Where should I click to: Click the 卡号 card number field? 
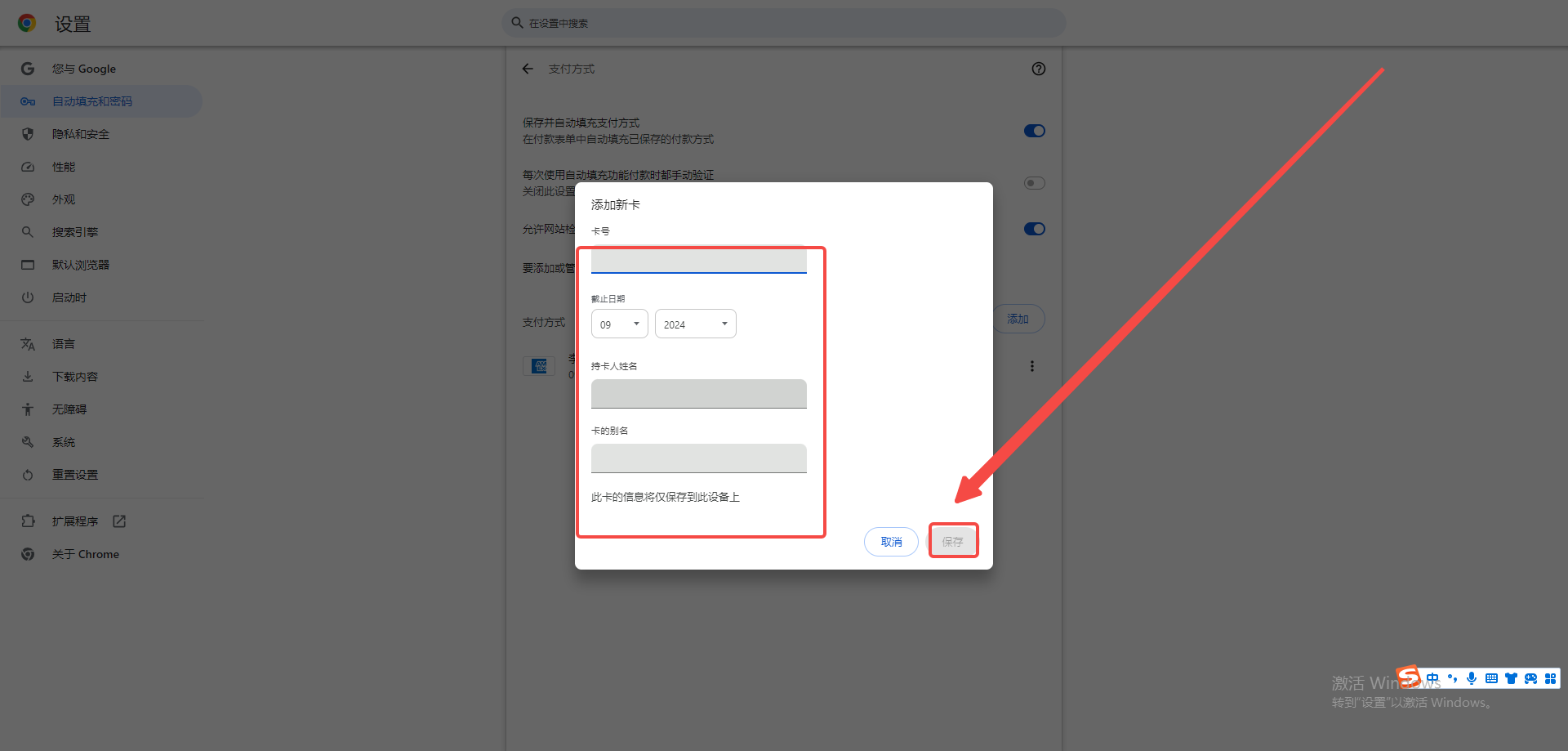click(699, 260)
